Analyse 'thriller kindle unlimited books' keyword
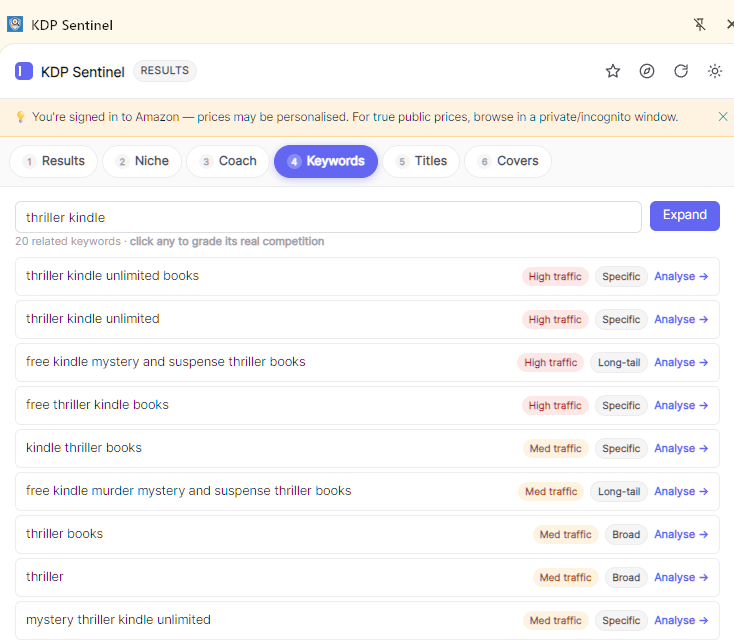Viewport: 734px width, 642px height. tap(681, 276)
